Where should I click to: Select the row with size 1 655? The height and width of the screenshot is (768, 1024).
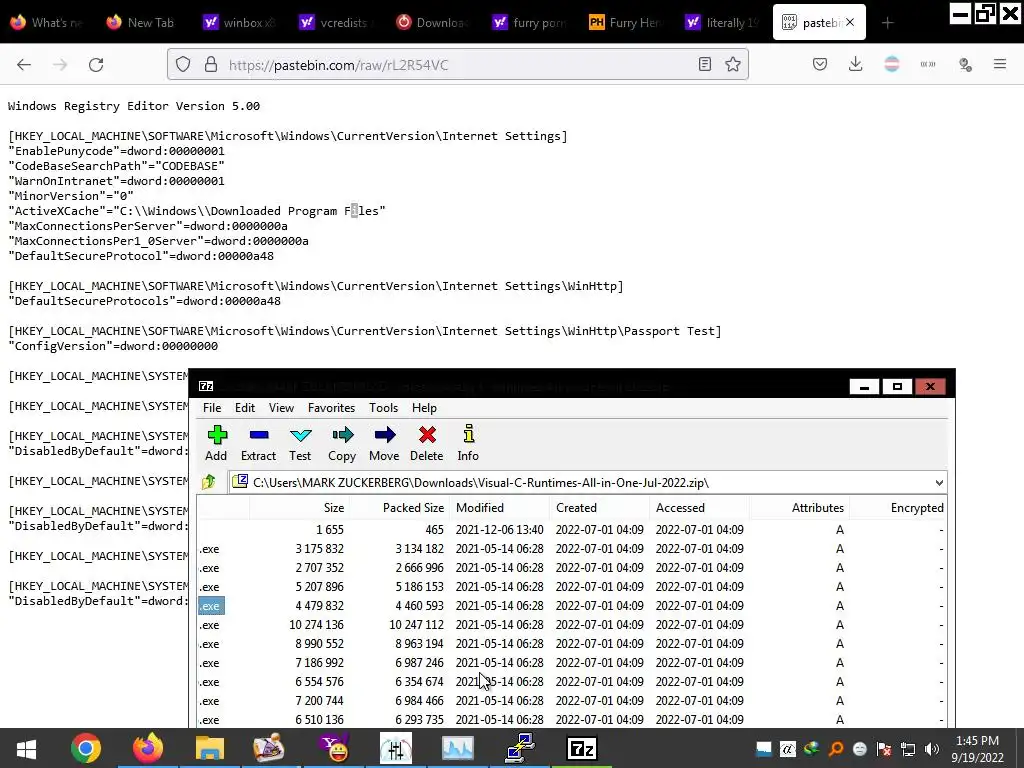click(x=571, y=530)
